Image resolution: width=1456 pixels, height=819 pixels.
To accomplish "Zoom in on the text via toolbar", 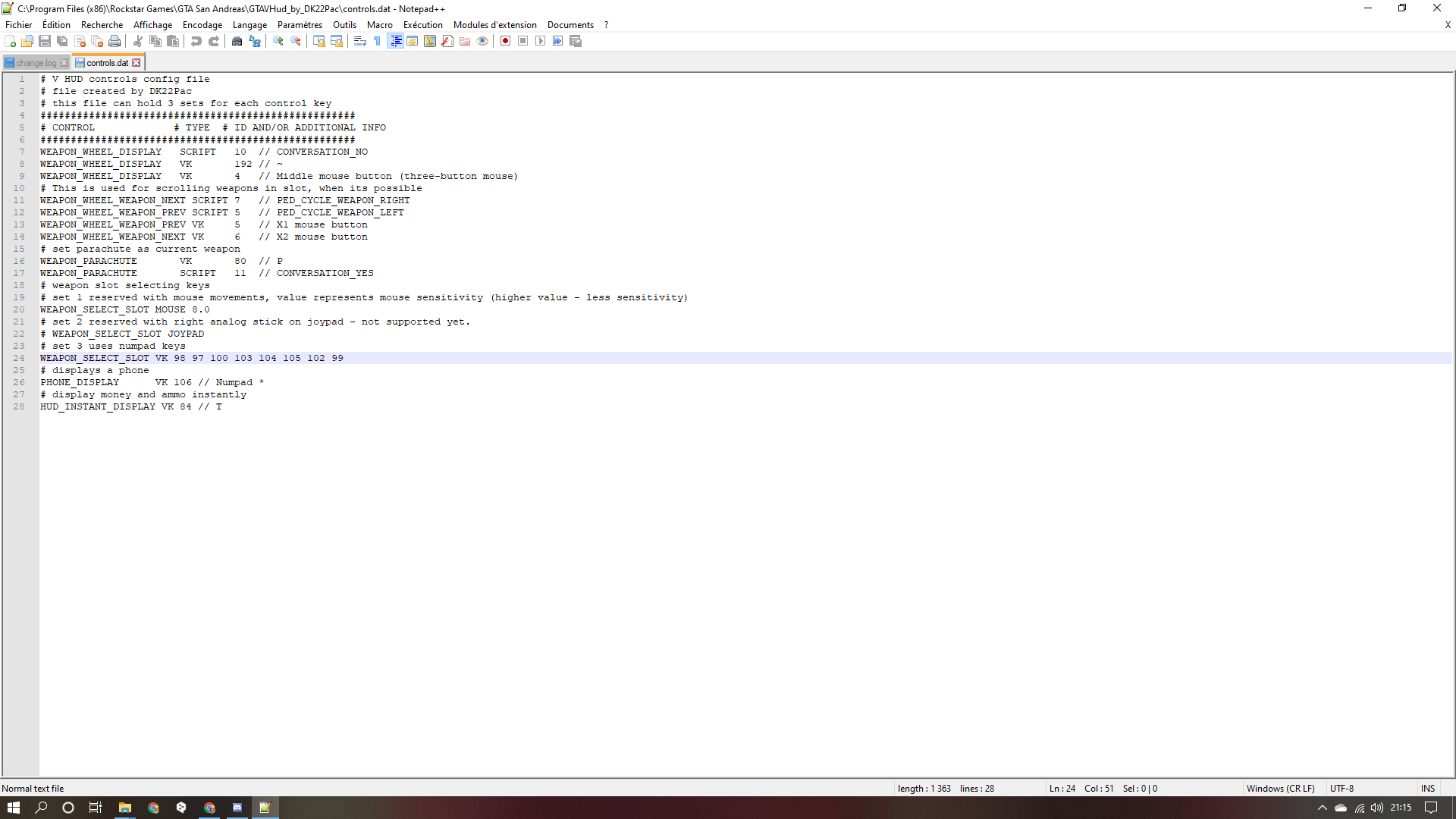I will 278,42.
